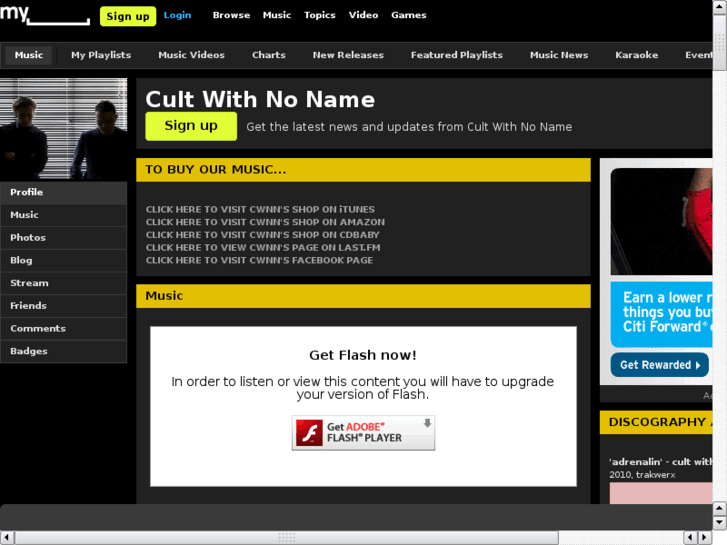Click the arrow on Get Rewarded button
Screen dimensions: 727x545
[x=698, y=365]
